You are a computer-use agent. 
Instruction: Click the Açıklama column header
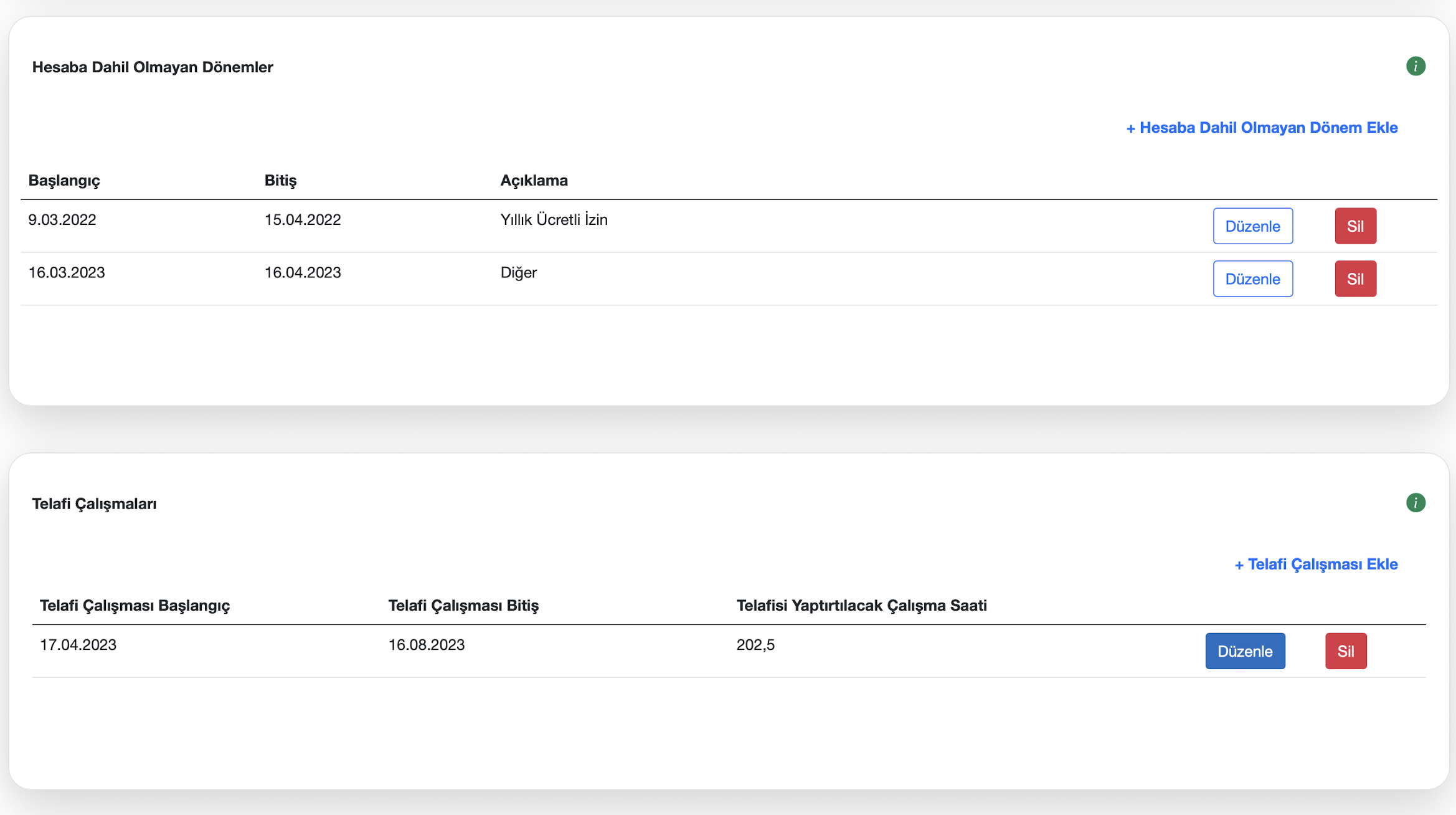coord(534,181)
